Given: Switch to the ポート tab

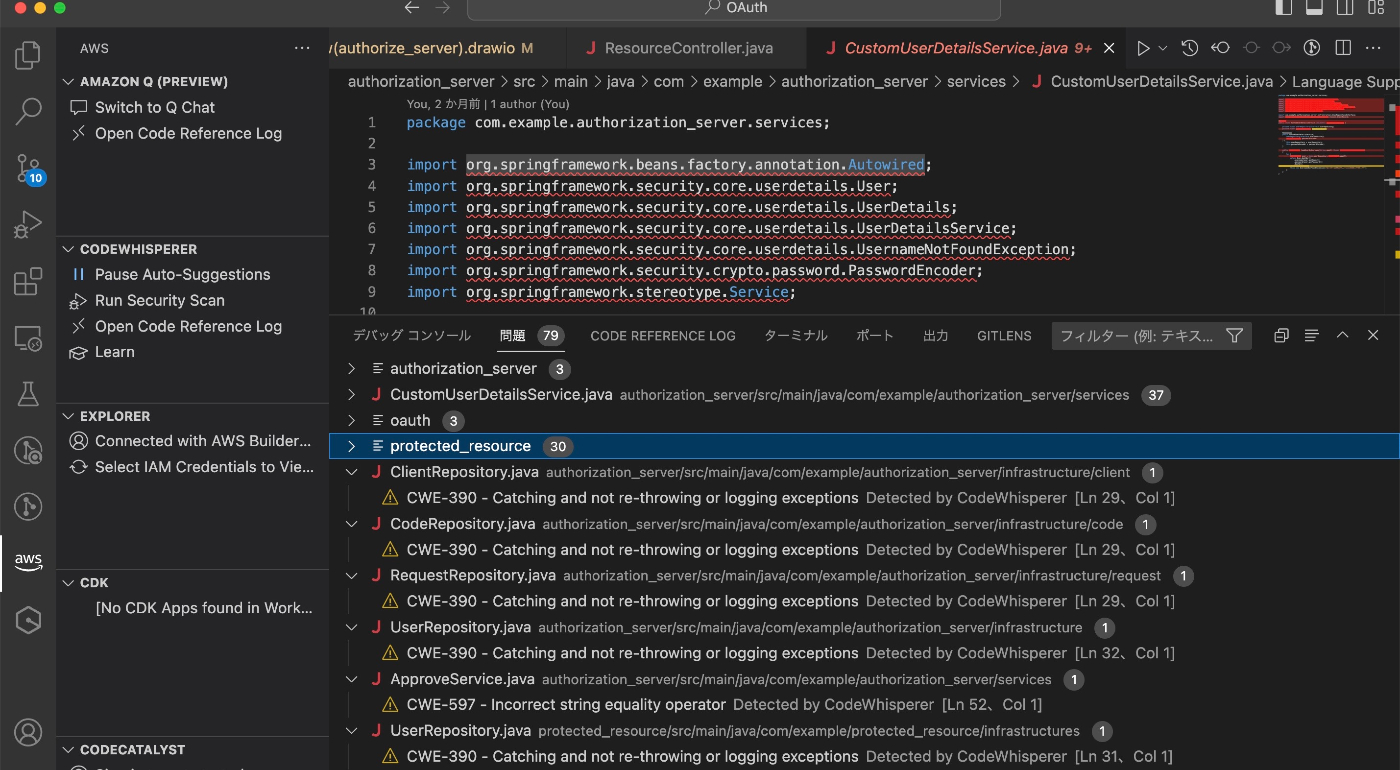Looking at the screenshot, I should point(875,336).
